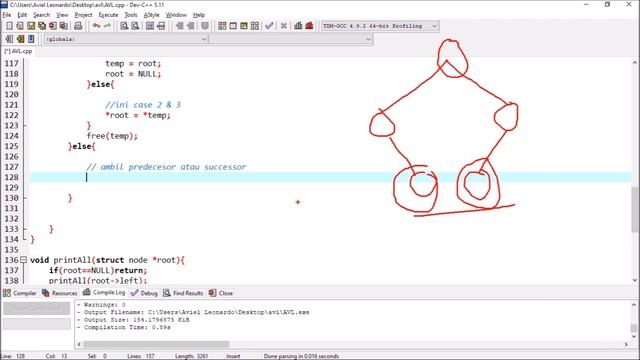Open the AStyle menu
The width and height of the screenshot is (640, 360).
pyautogui.click(x=151, y=15)
